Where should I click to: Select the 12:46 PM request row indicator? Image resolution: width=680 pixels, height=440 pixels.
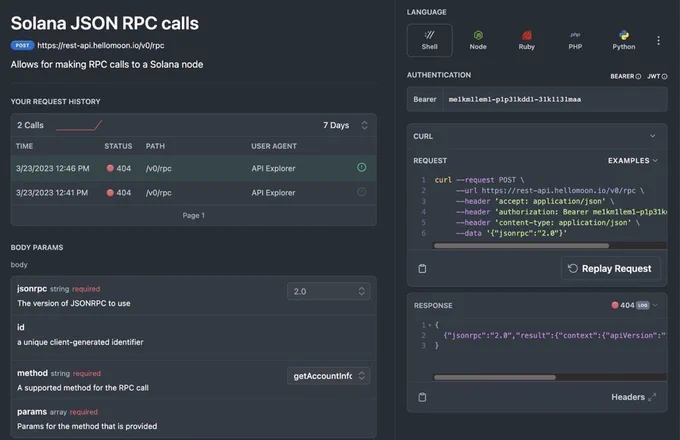click(361, 167)
